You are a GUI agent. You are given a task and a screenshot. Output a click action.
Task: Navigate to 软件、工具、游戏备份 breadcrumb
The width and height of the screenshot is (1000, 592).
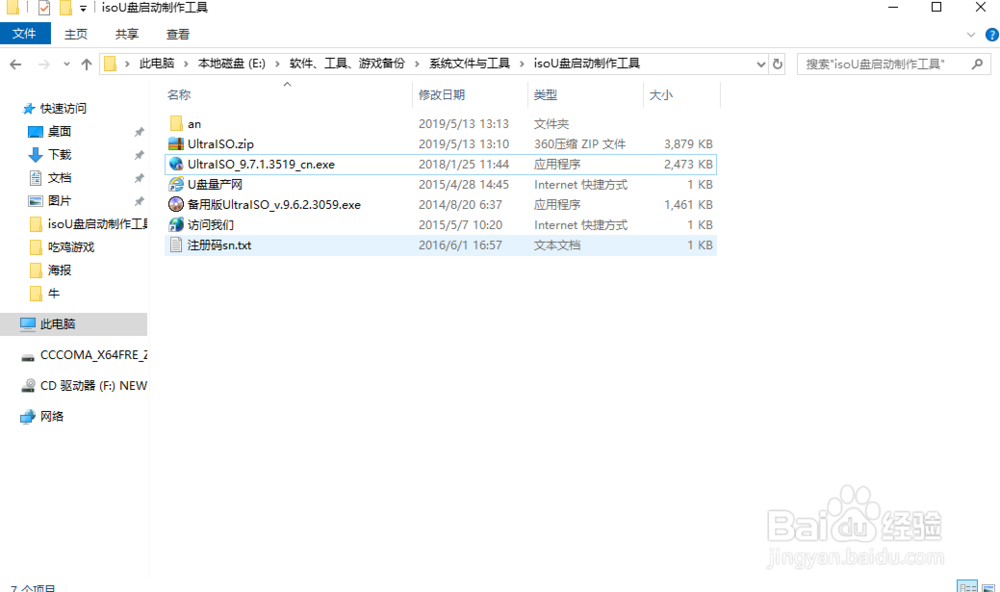tap(347, 64)
